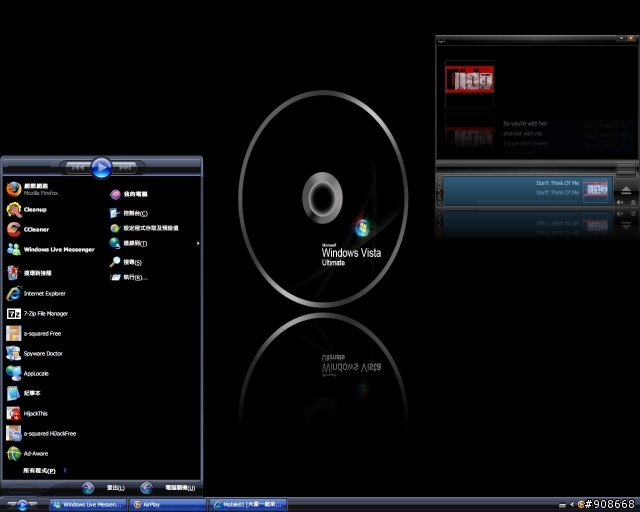The height and width of the screenshot is (512, 640).
Task: Launch HijackThis
Action: [x=27, y=414]
